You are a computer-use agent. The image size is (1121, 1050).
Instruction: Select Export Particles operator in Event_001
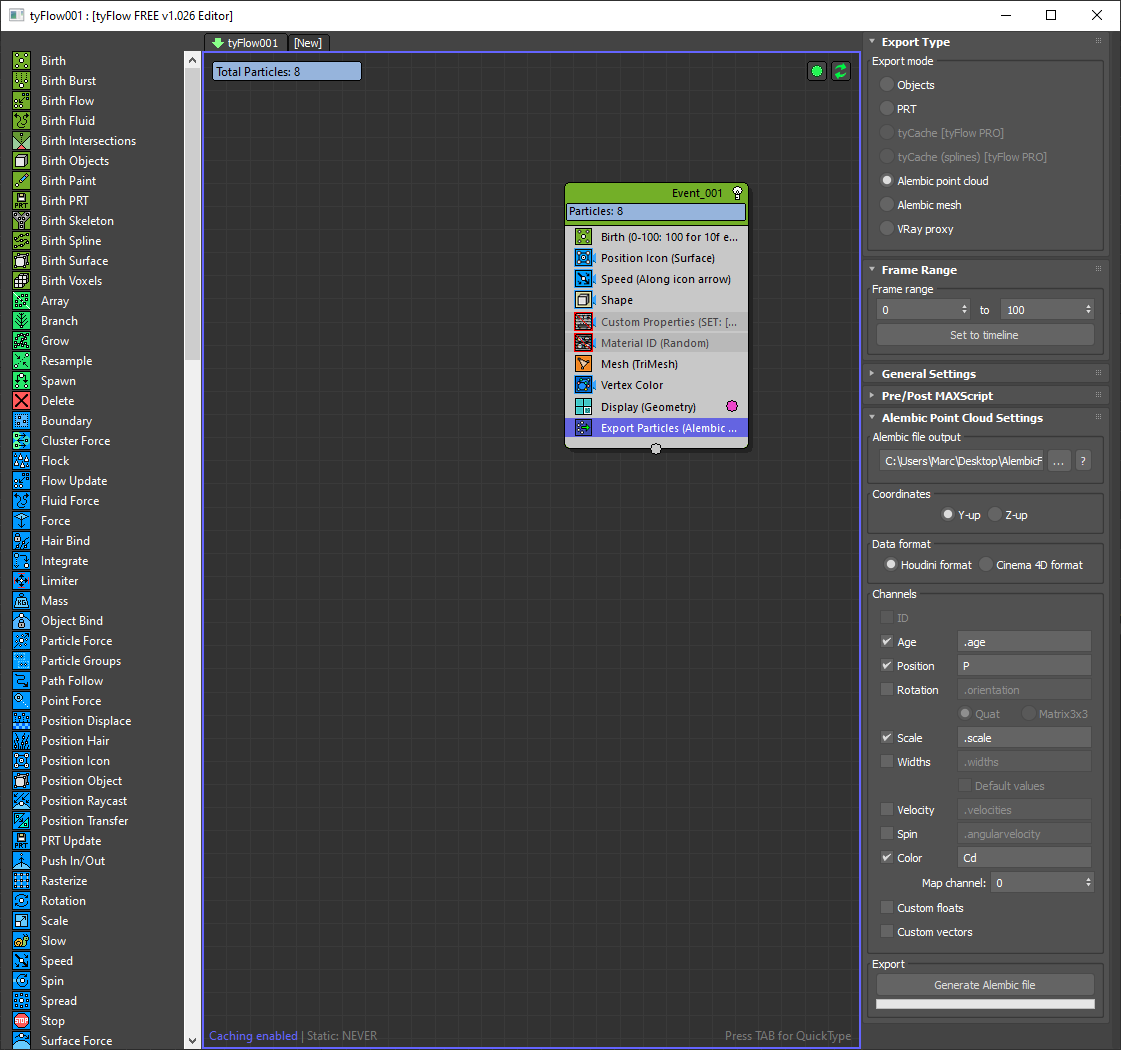pyautogui.click(x=656, y=428)
